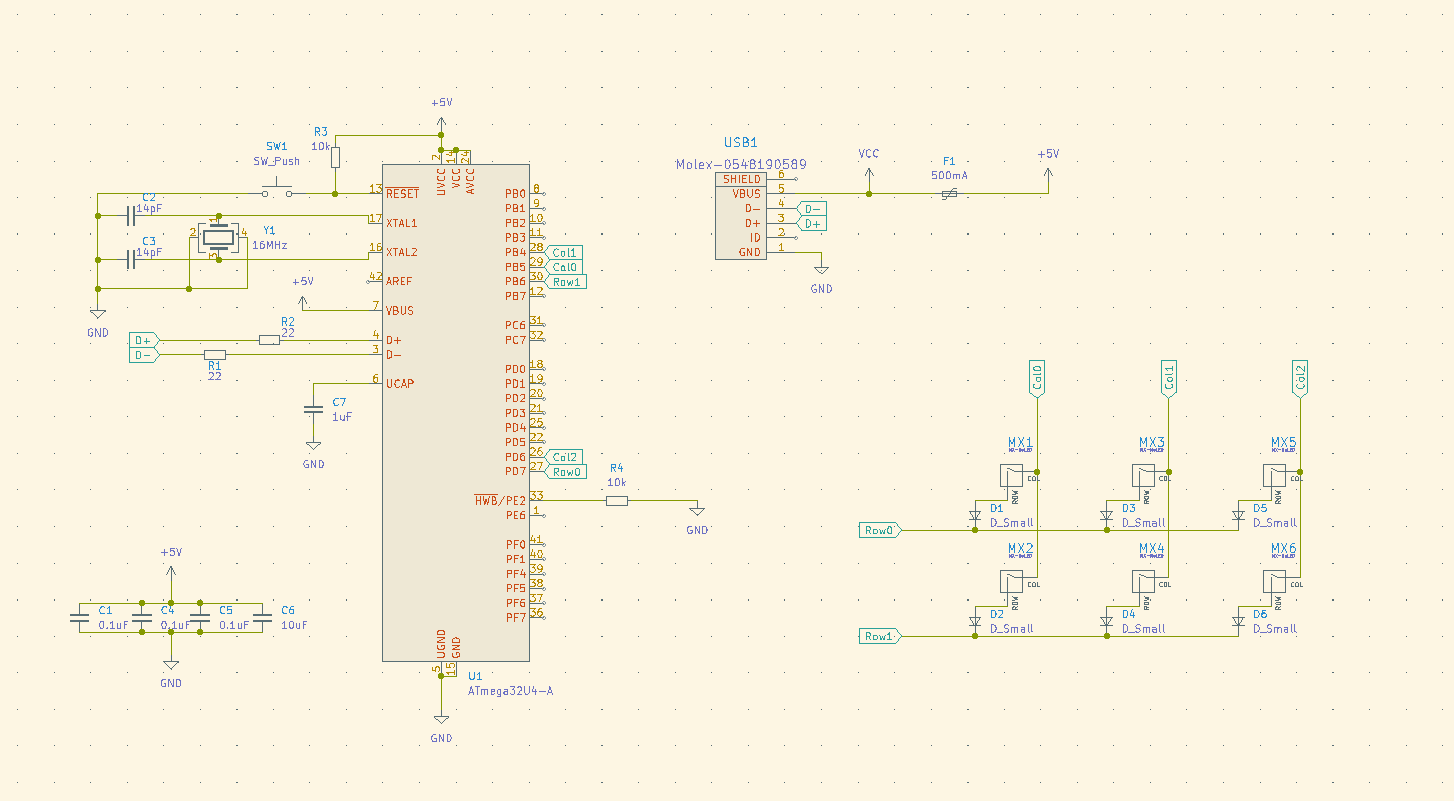This screenshot has height=801, width=1454.
Task: Click the SW_Push value text
Action: click(276, 161)
